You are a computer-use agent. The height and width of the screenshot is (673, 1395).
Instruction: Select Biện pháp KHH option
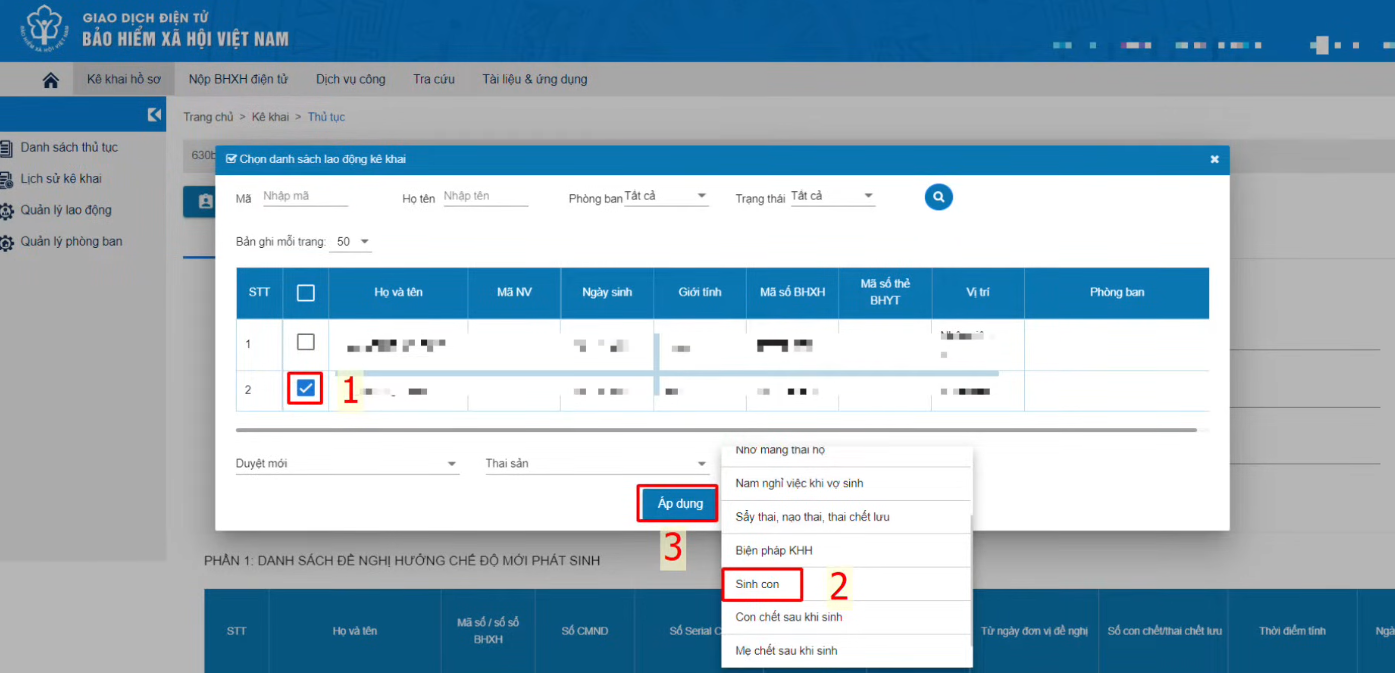[x=846, y=551]
